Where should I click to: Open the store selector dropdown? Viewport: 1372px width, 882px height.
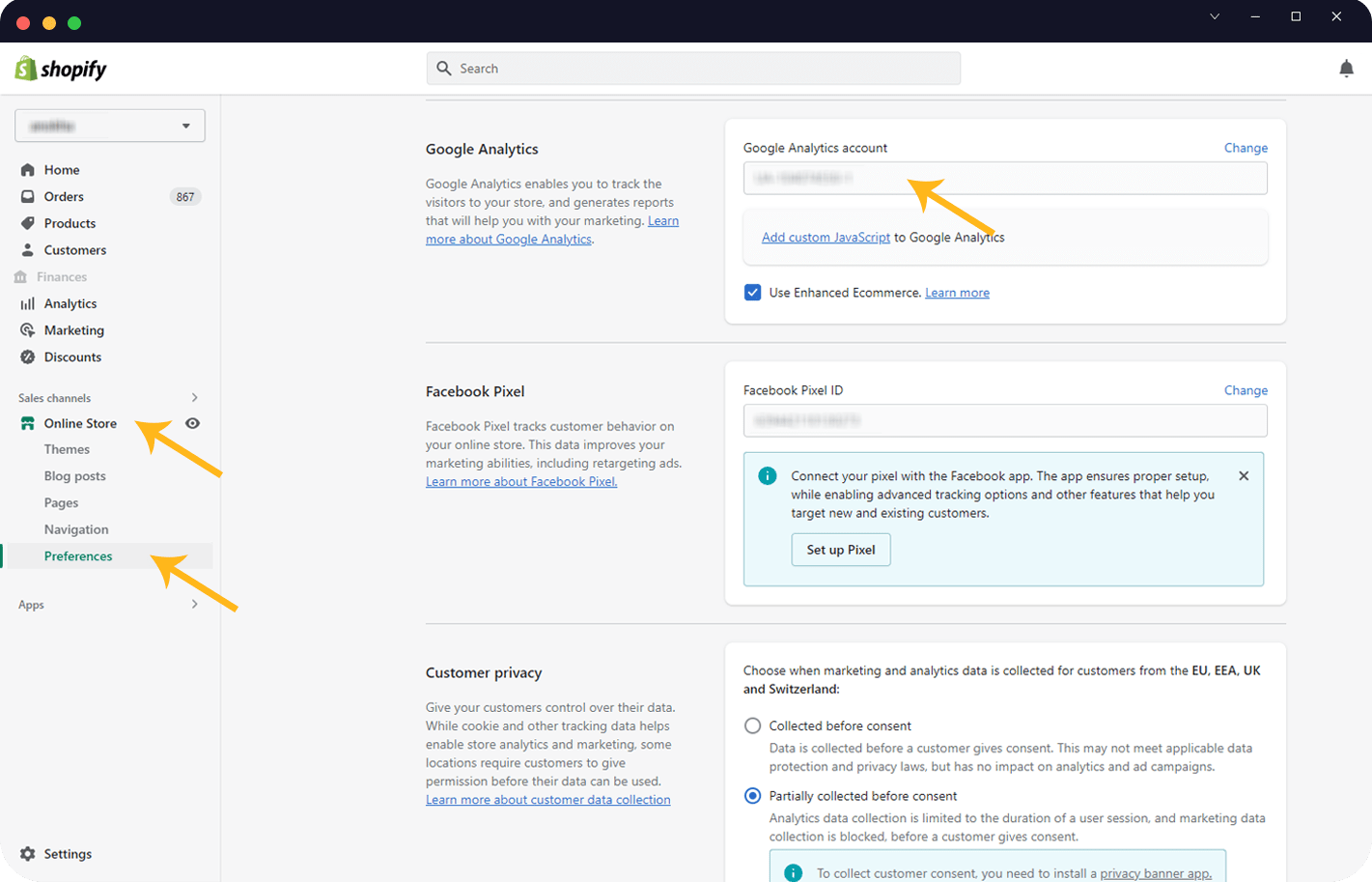click(x=110, y=126)
